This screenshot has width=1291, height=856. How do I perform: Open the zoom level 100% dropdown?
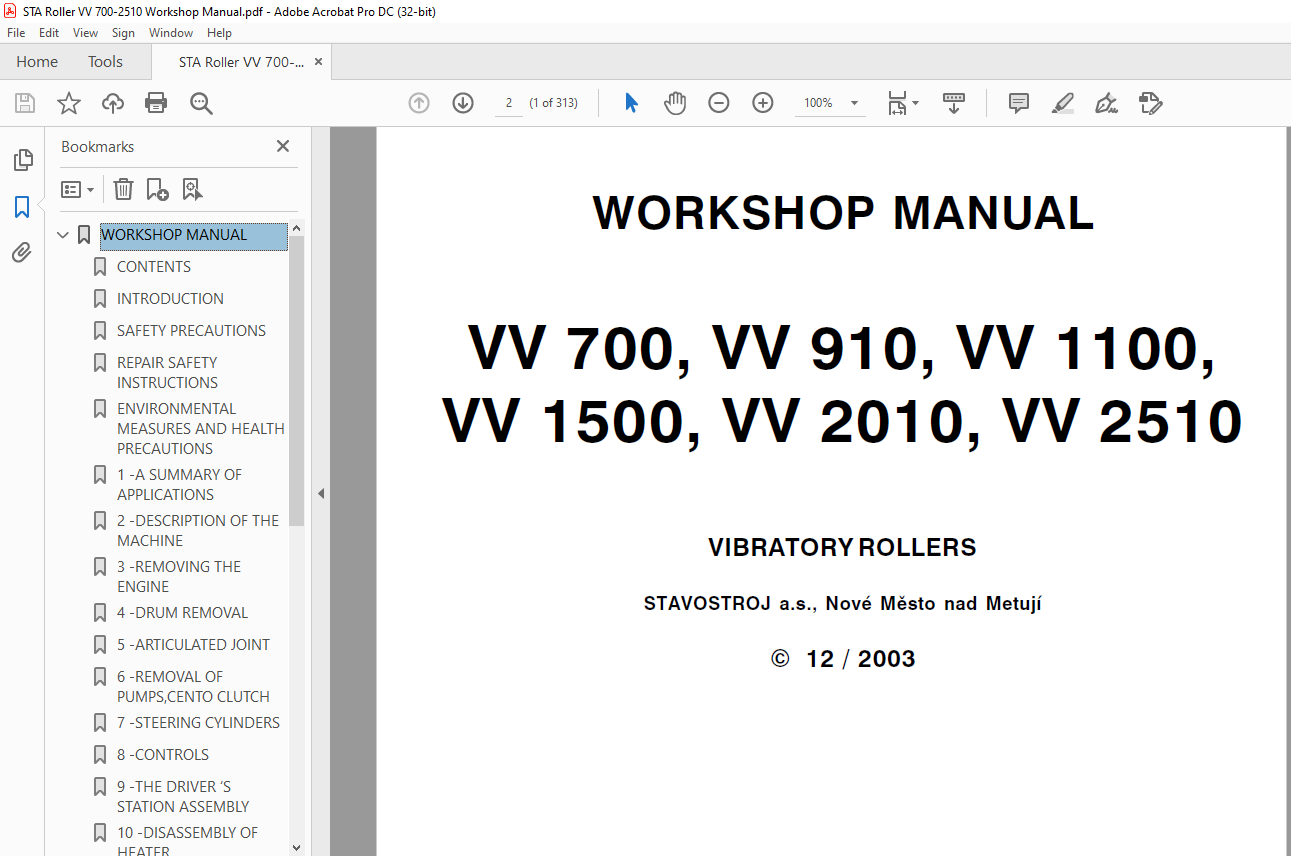coord(854,103)
